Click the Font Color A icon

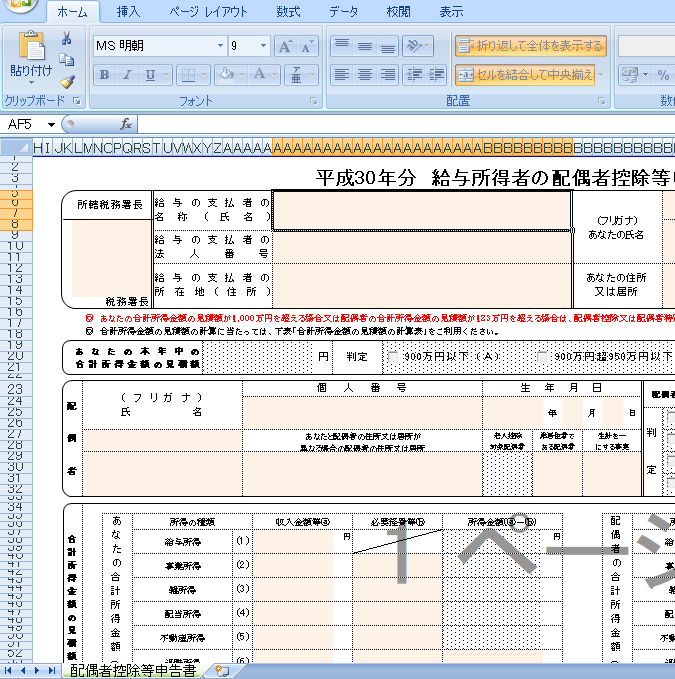pyautogui.click(x=259, y=75)
